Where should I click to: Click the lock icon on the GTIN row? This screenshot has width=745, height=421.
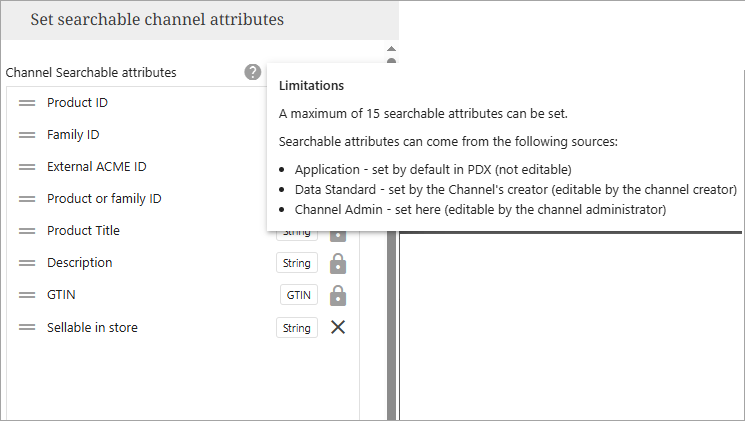tap(338, 295)
